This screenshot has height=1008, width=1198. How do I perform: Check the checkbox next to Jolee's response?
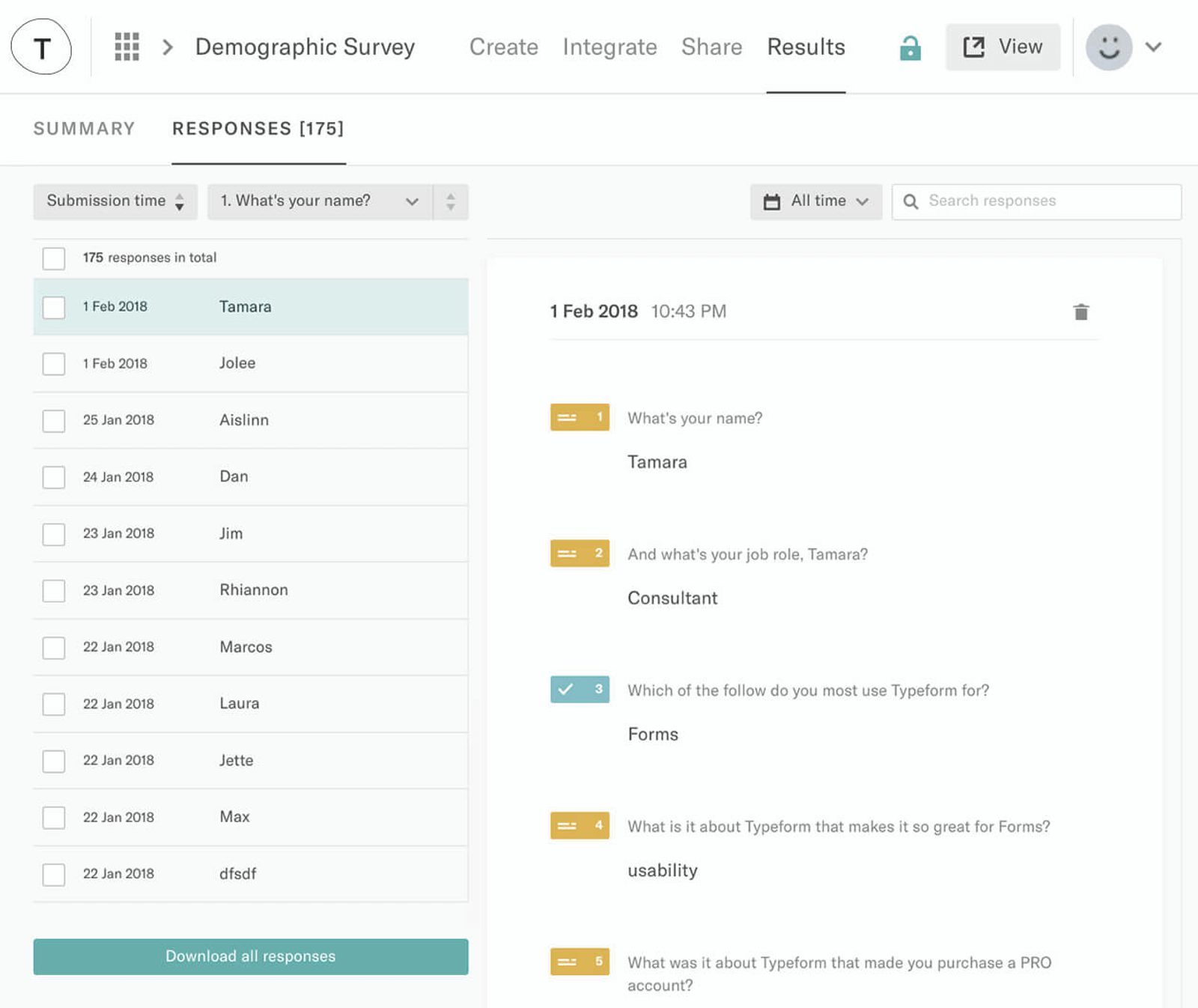tap(53, 363)
